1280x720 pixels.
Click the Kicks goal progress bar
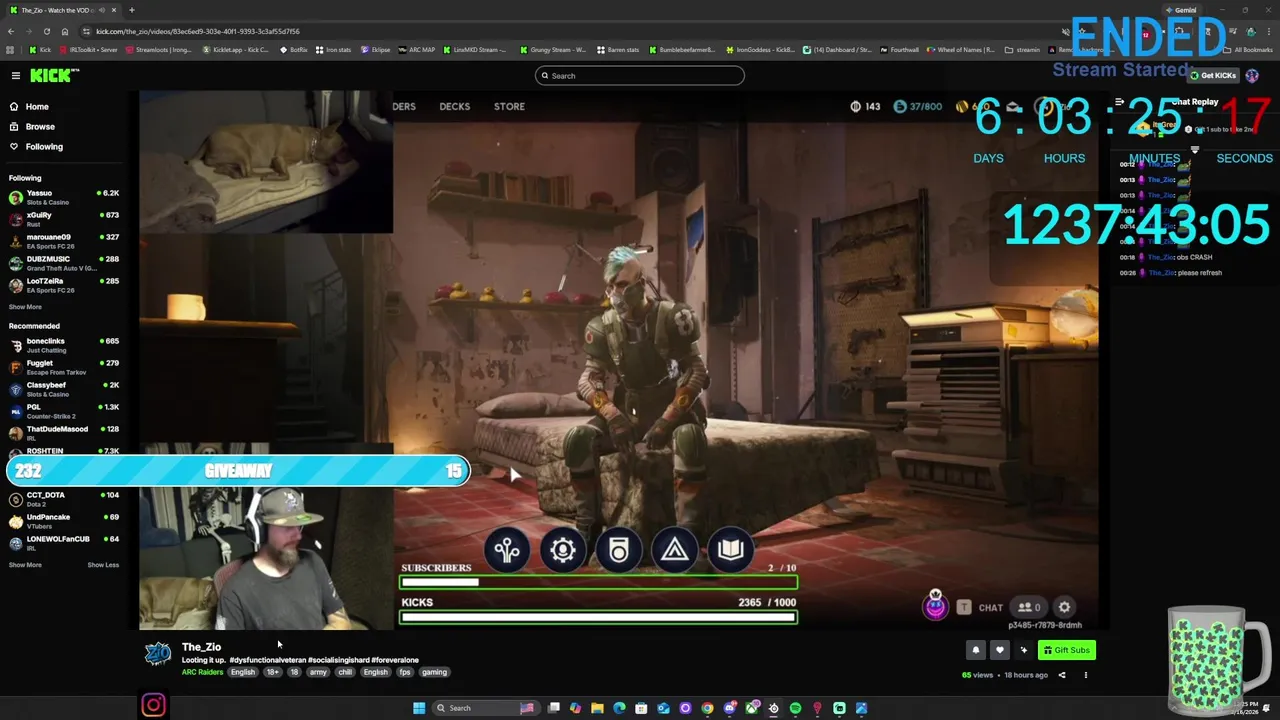(598, 617)
